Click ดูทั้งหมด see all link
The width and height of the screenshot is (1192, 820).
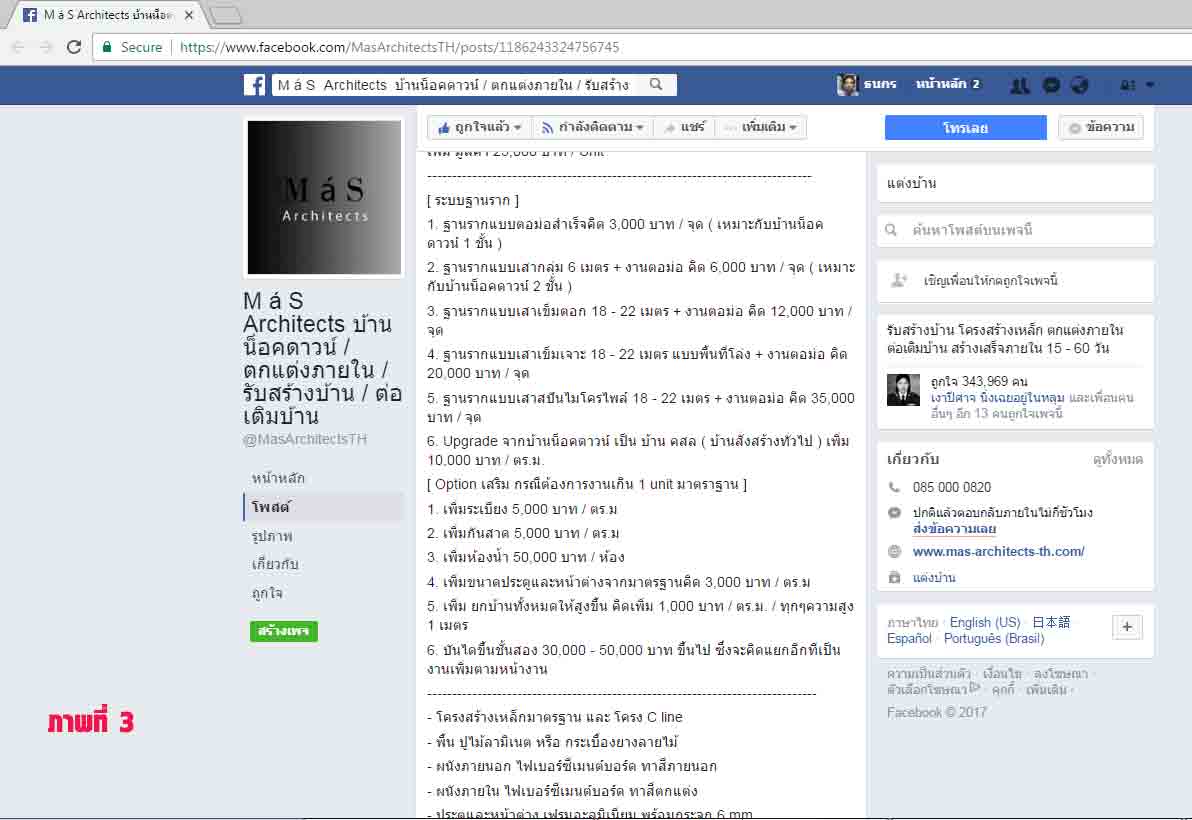pos(1118,460)
